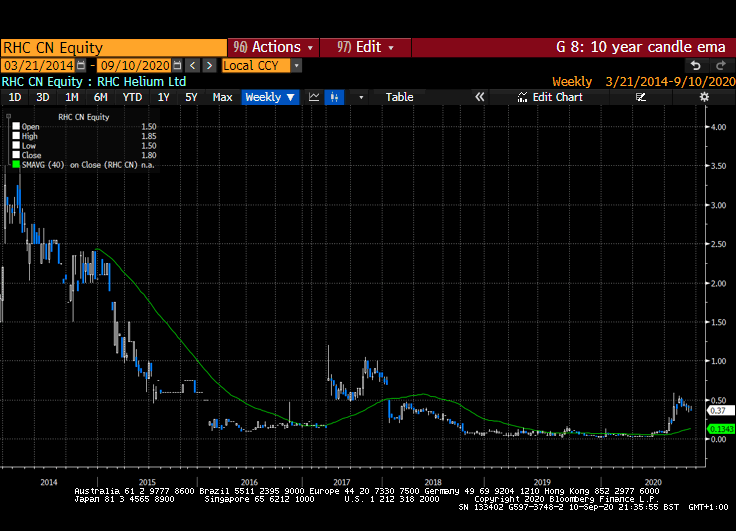Open the start date calendar picker
This screenshot has width=736, height=531.
click(81, 65)
